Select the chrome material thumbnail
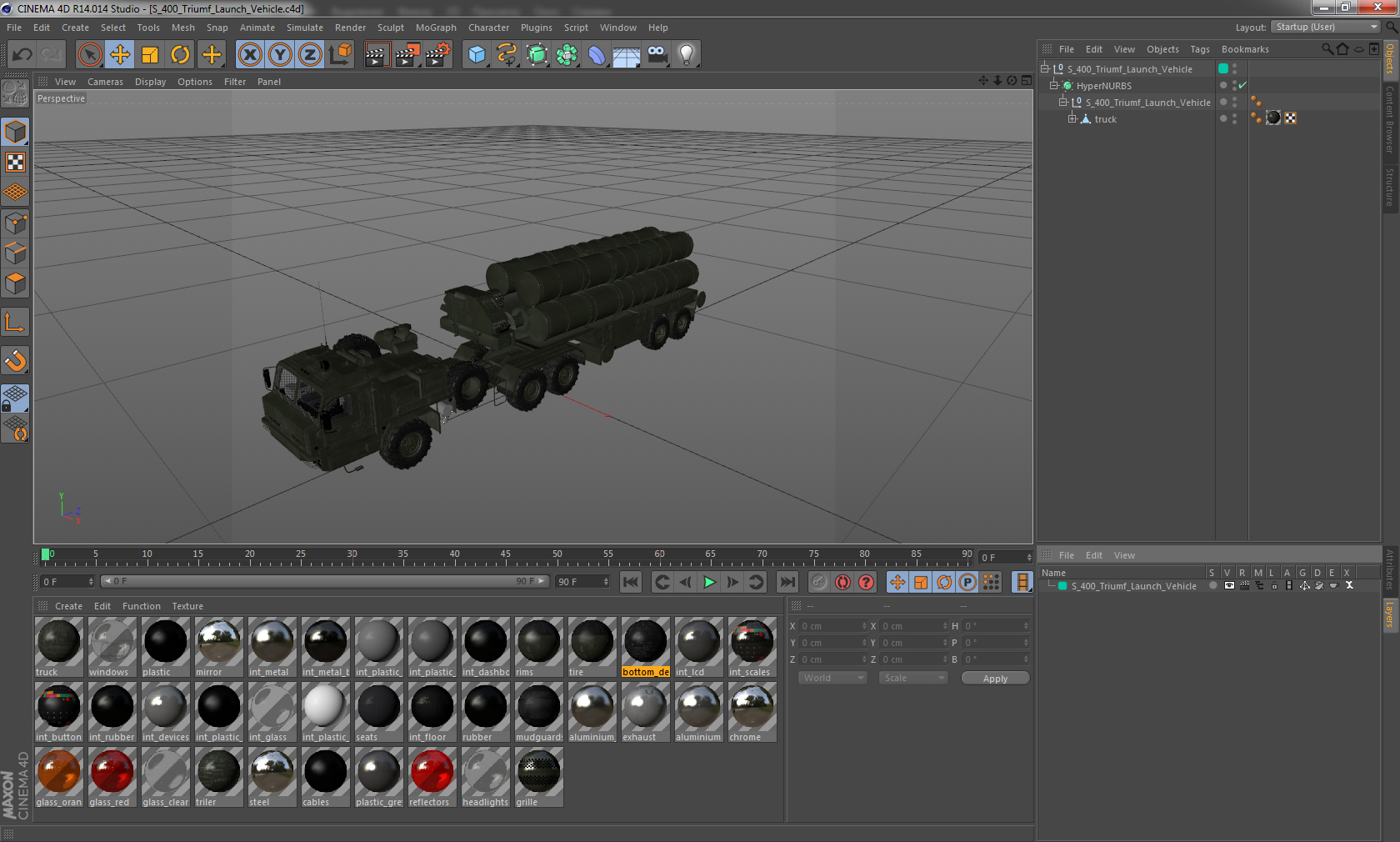This screenshot has height=842, width=1400. coord(752,712)
